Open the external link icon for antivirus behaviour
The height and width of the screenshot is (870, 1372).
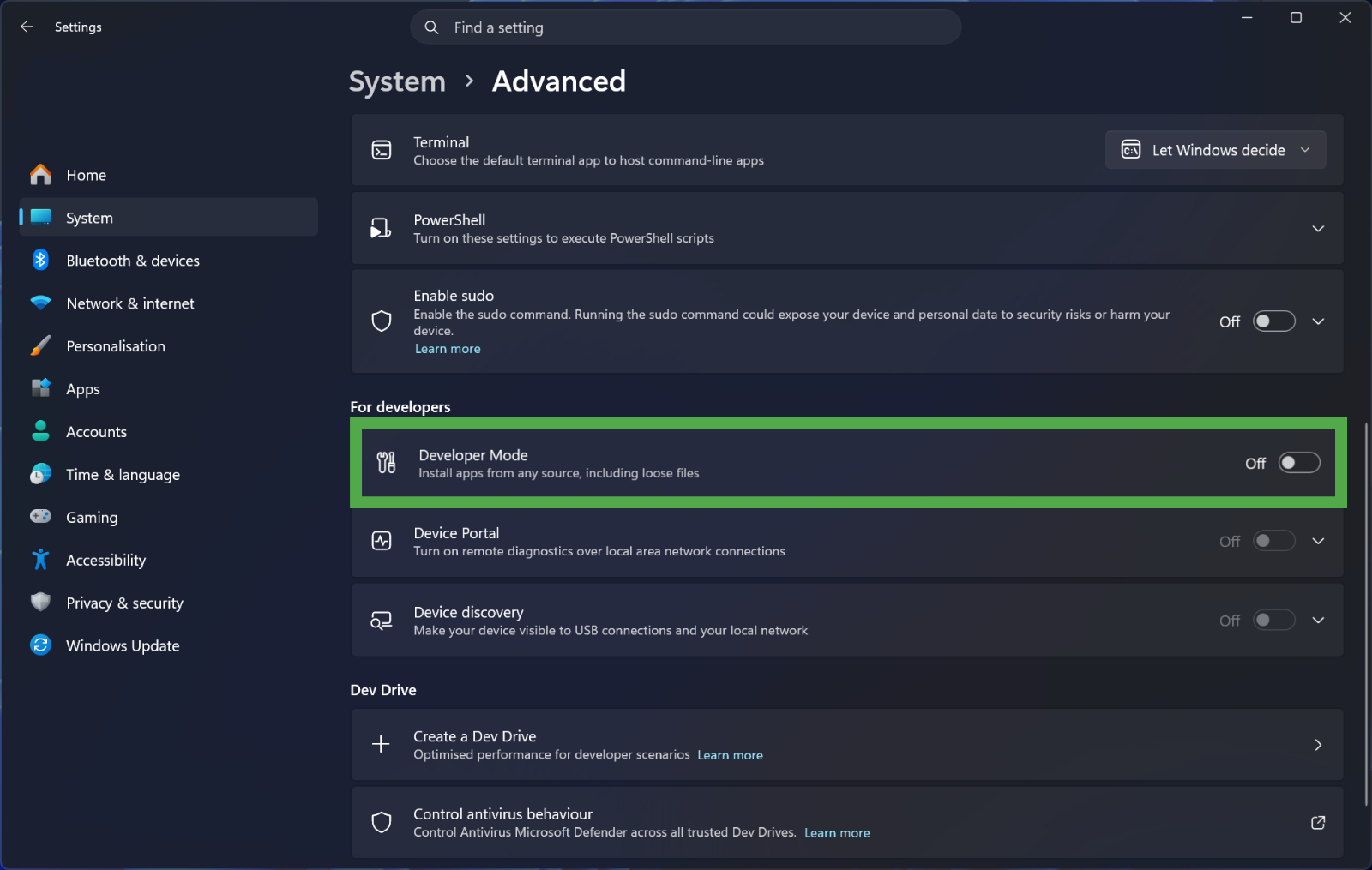[1318, 823]
